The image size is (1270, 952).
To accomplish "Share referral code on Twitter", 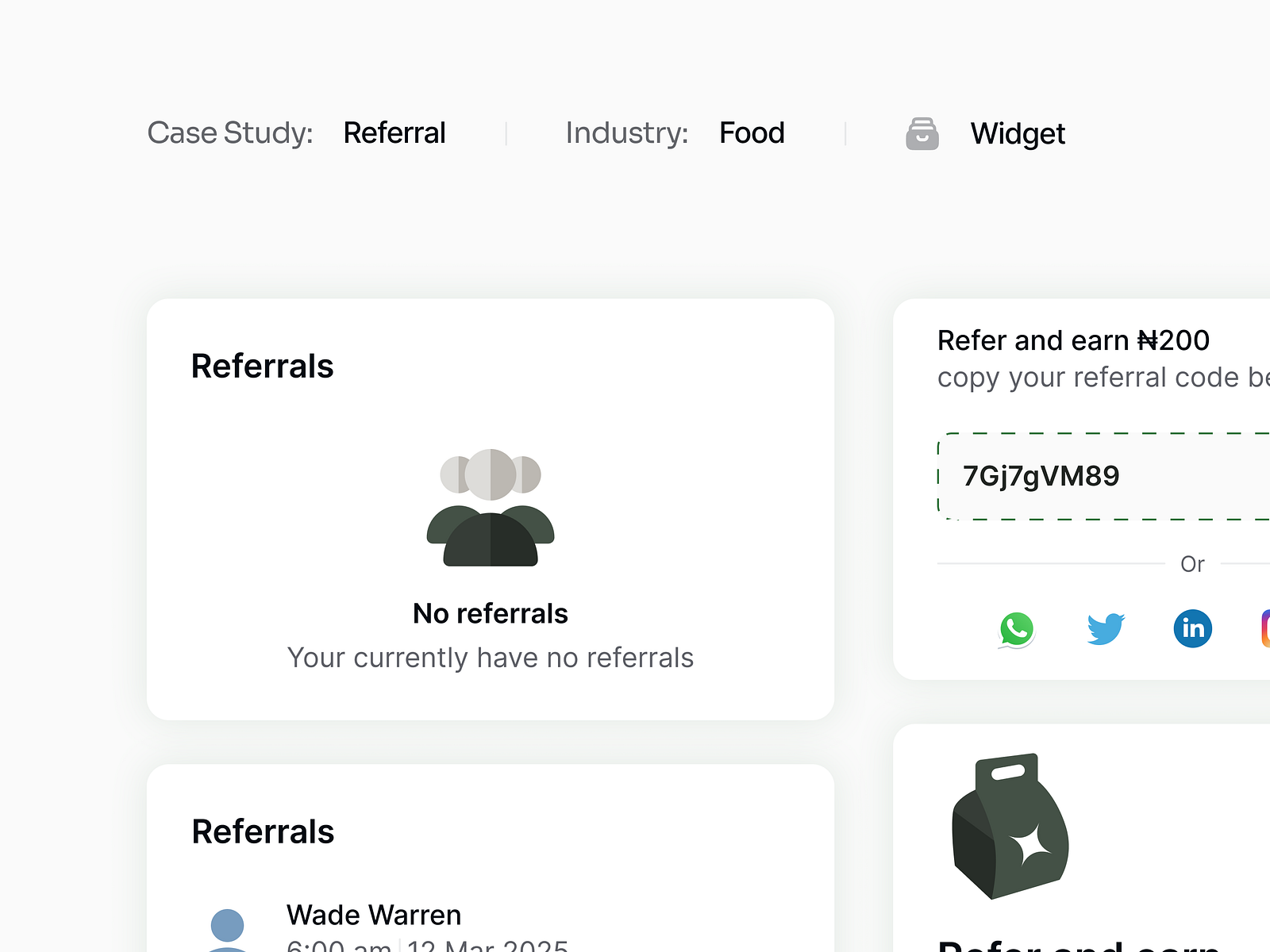I will tap(1106, 628).
